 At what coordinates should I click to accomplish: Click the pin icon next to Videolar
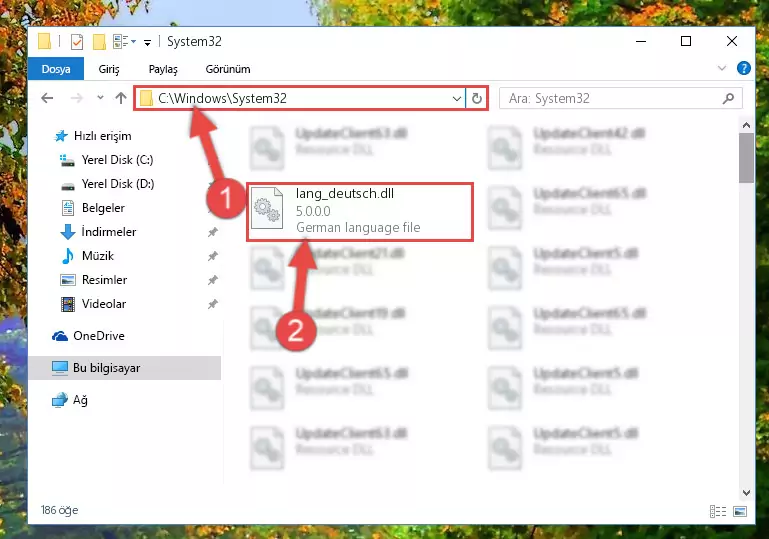coord(212,304)
